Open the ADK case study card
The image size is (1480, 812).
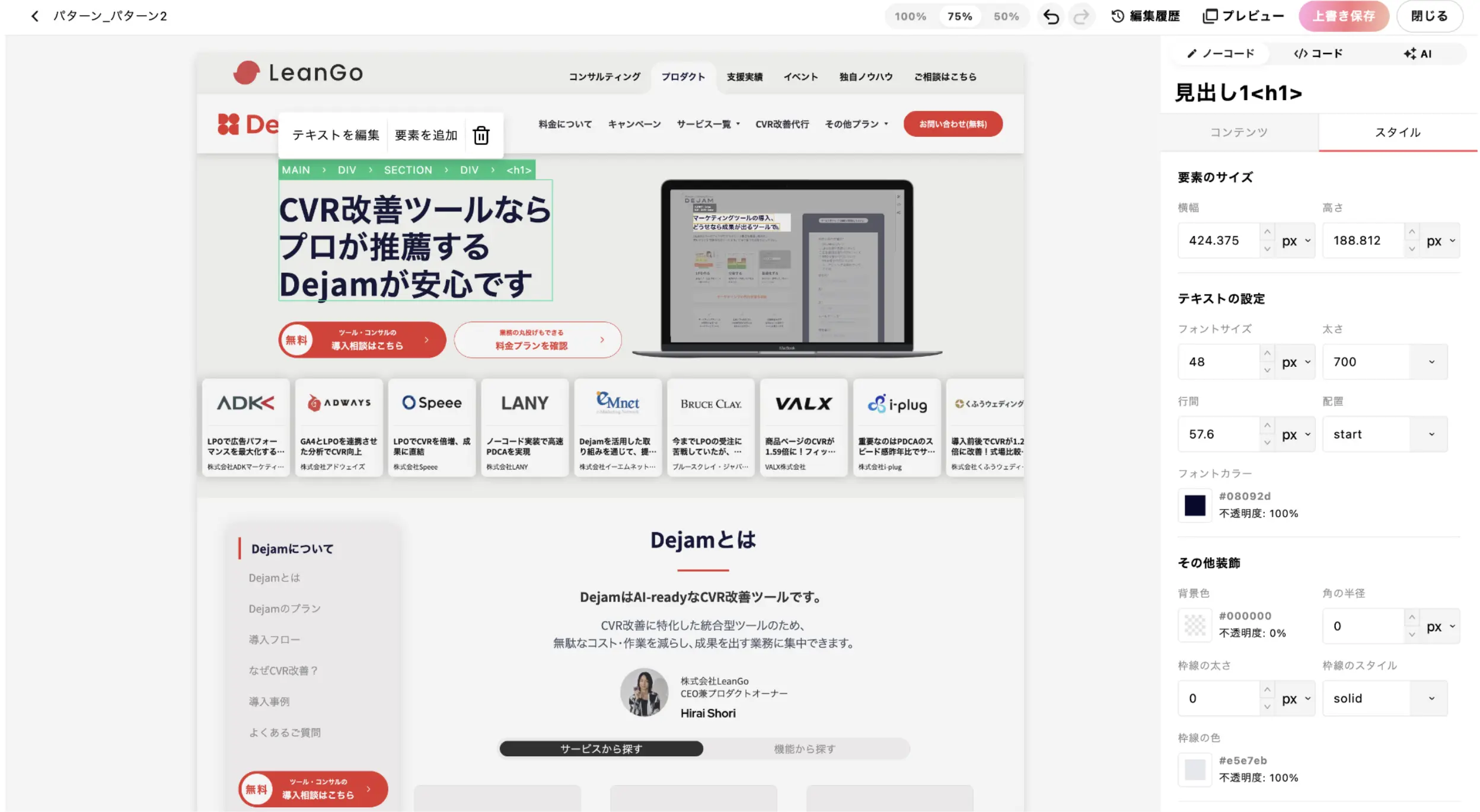[x=245, y=427]
